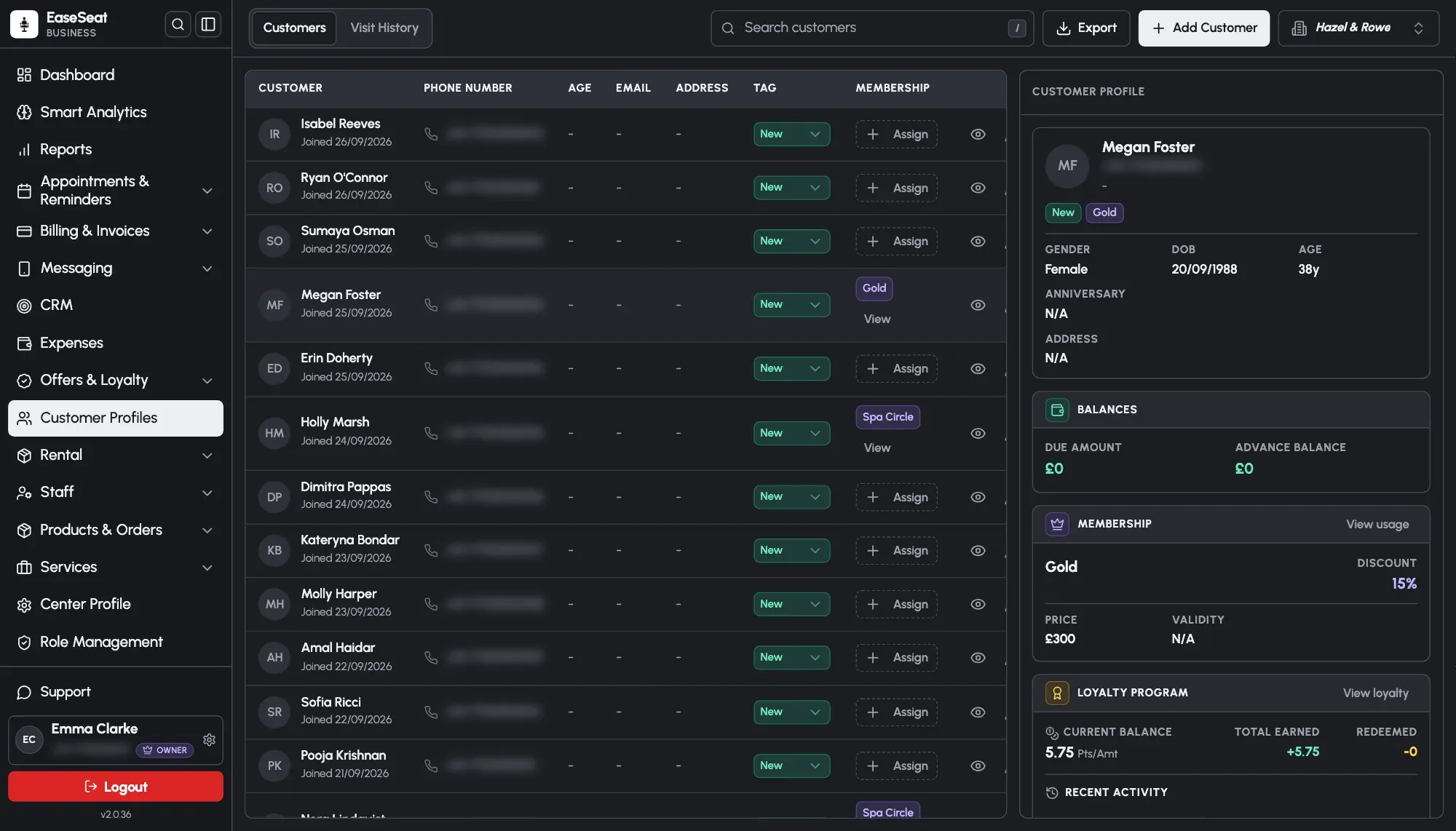Screen dimensions: 1456x831
Task: Click the Search customers field
Action: (x=872, y=28)
